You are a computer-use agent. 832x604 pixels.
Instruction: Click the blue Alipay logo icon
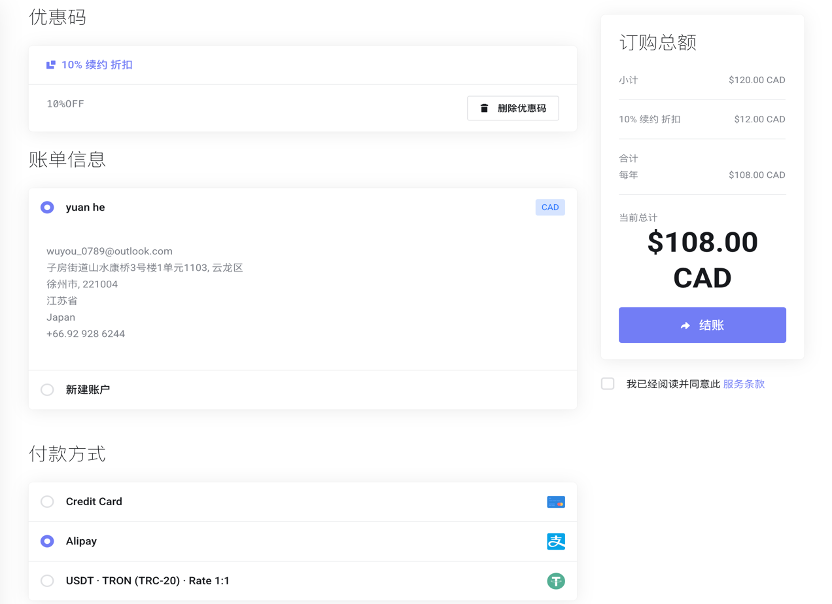[x=556, y=541]
